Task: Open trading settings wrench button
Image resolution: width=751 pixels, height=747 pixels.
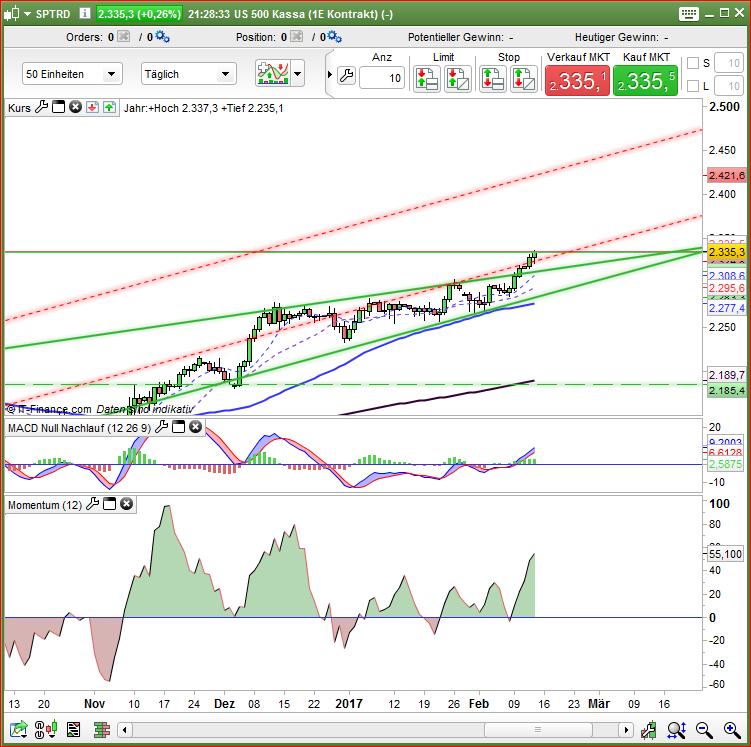Action: pyautogui.click(x=346, y=76)
